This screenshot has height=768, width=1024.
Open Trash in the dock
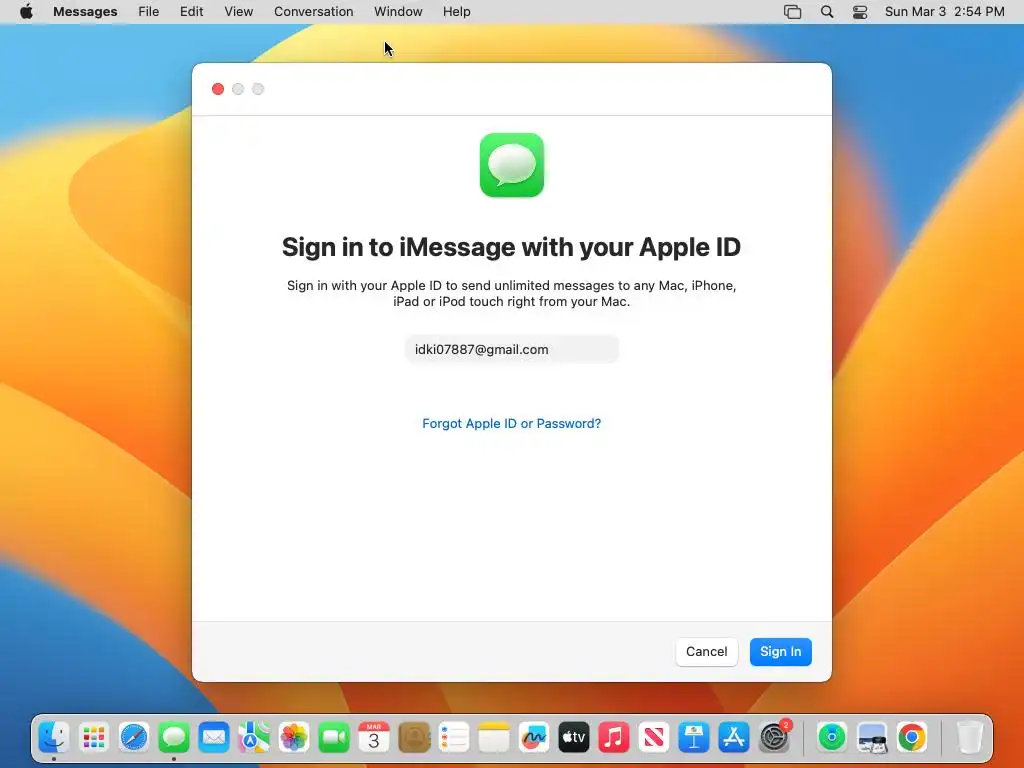point(970,737)
